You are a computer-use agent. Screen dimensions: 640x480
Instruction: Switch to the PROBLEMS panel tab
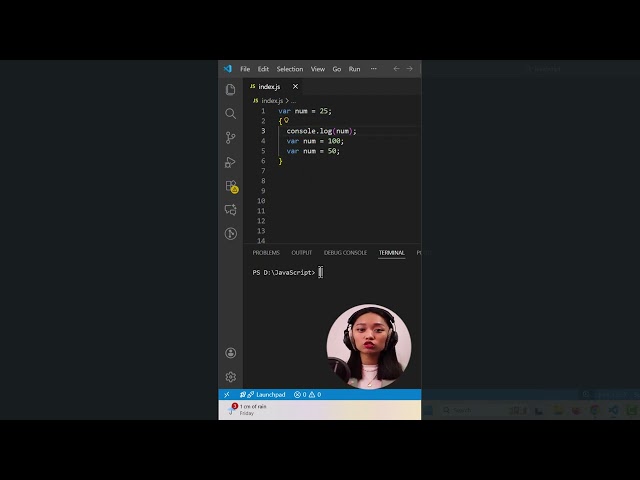[266, 253]
